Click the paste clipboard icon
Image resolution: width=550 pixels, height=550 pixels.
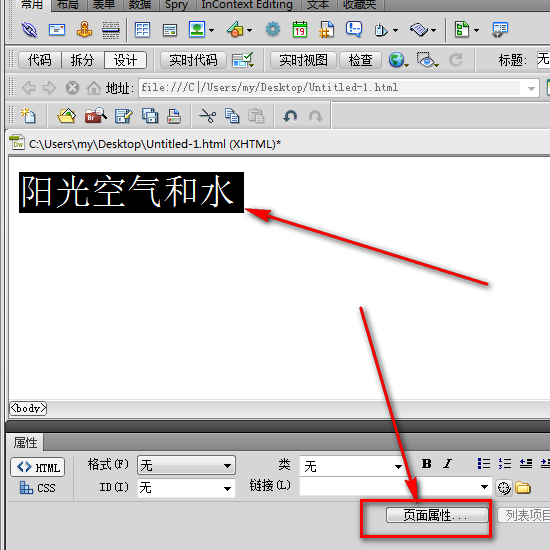pos(256,116)
